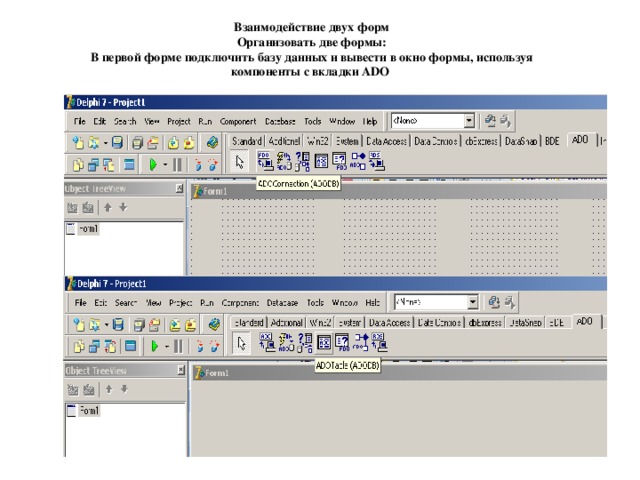The image size is (640, 480).
Task: Switch to Data Controls tab in lower window
Action: click(x=439, y=322)
